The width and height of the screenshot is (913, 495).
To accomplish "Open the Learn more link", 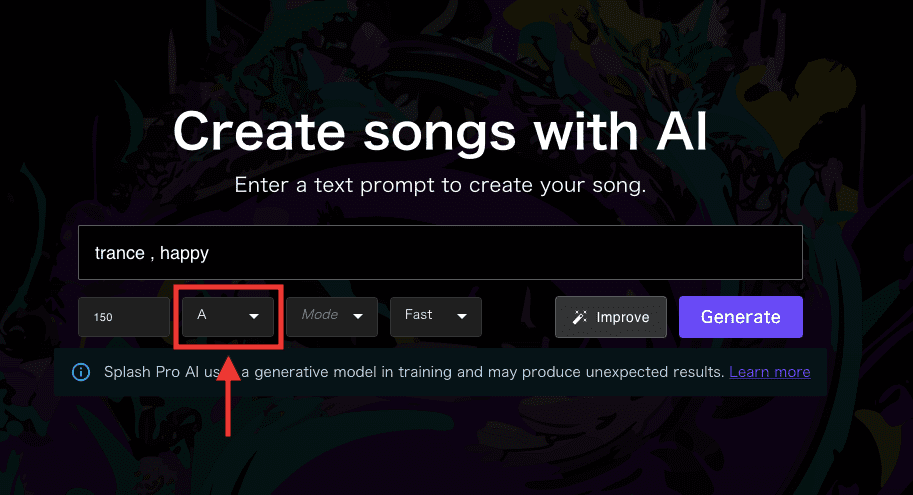I will 770,372.
